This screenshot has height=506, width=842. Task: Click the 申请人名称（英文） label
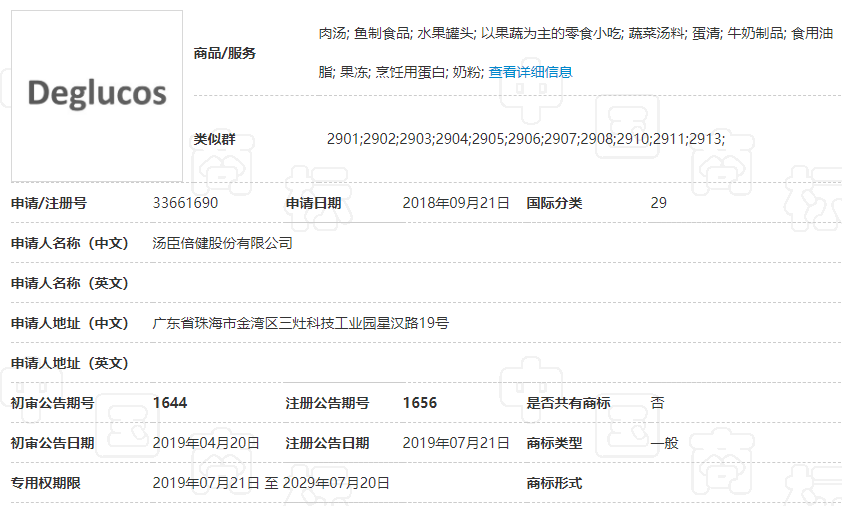coord(70,283)
